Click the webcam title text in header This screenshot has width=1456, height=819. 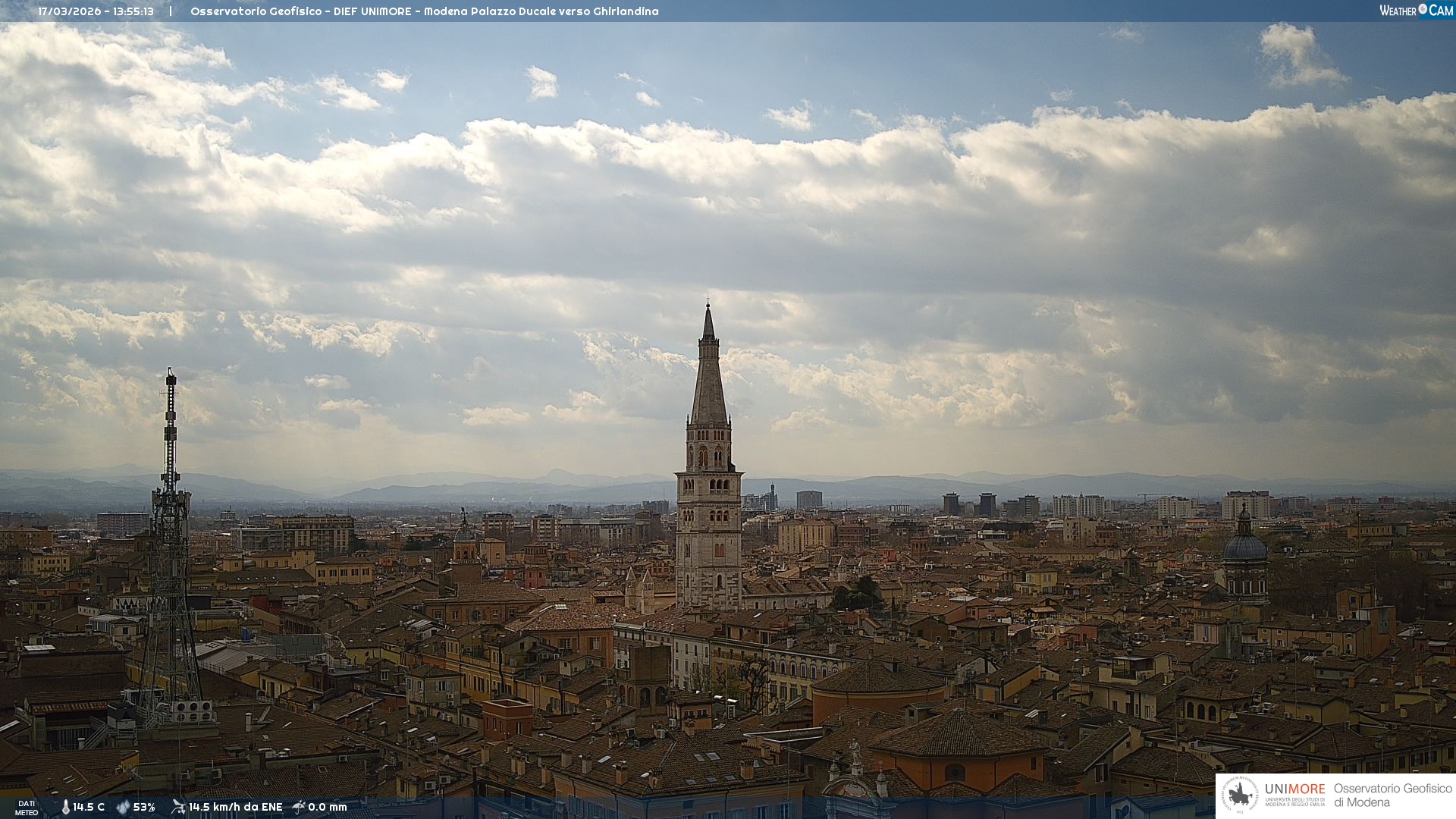point(424,11)
